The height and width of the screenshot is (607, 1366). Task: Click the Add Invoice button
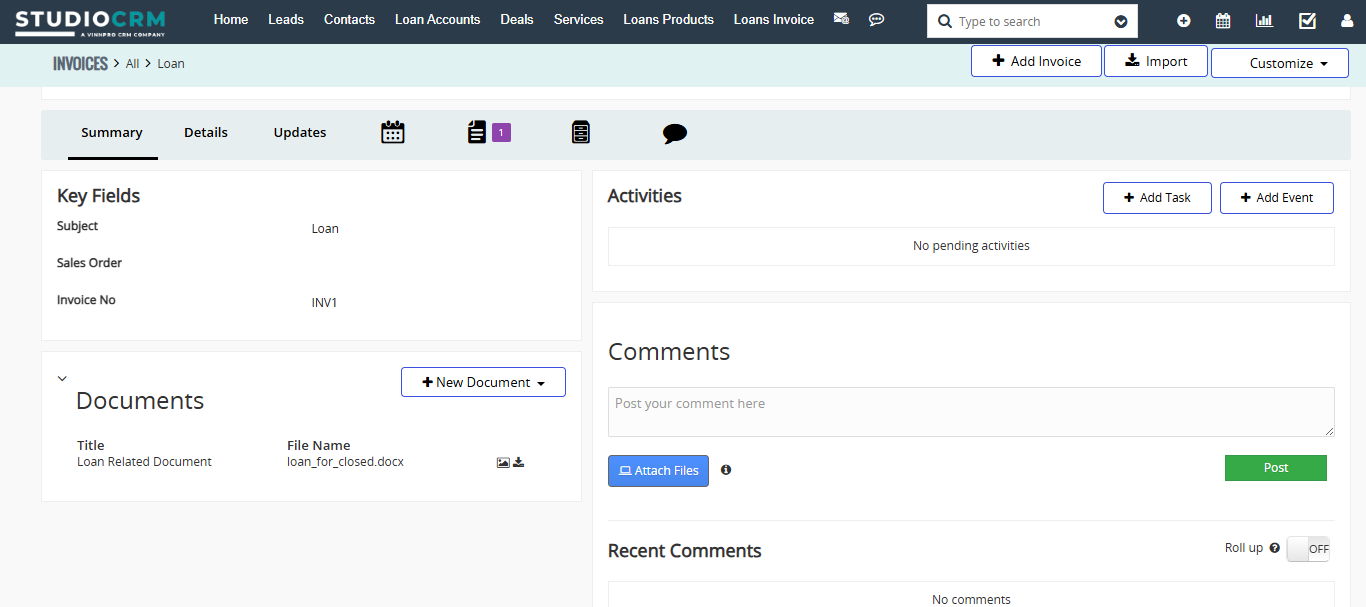tap(1036, 61)
